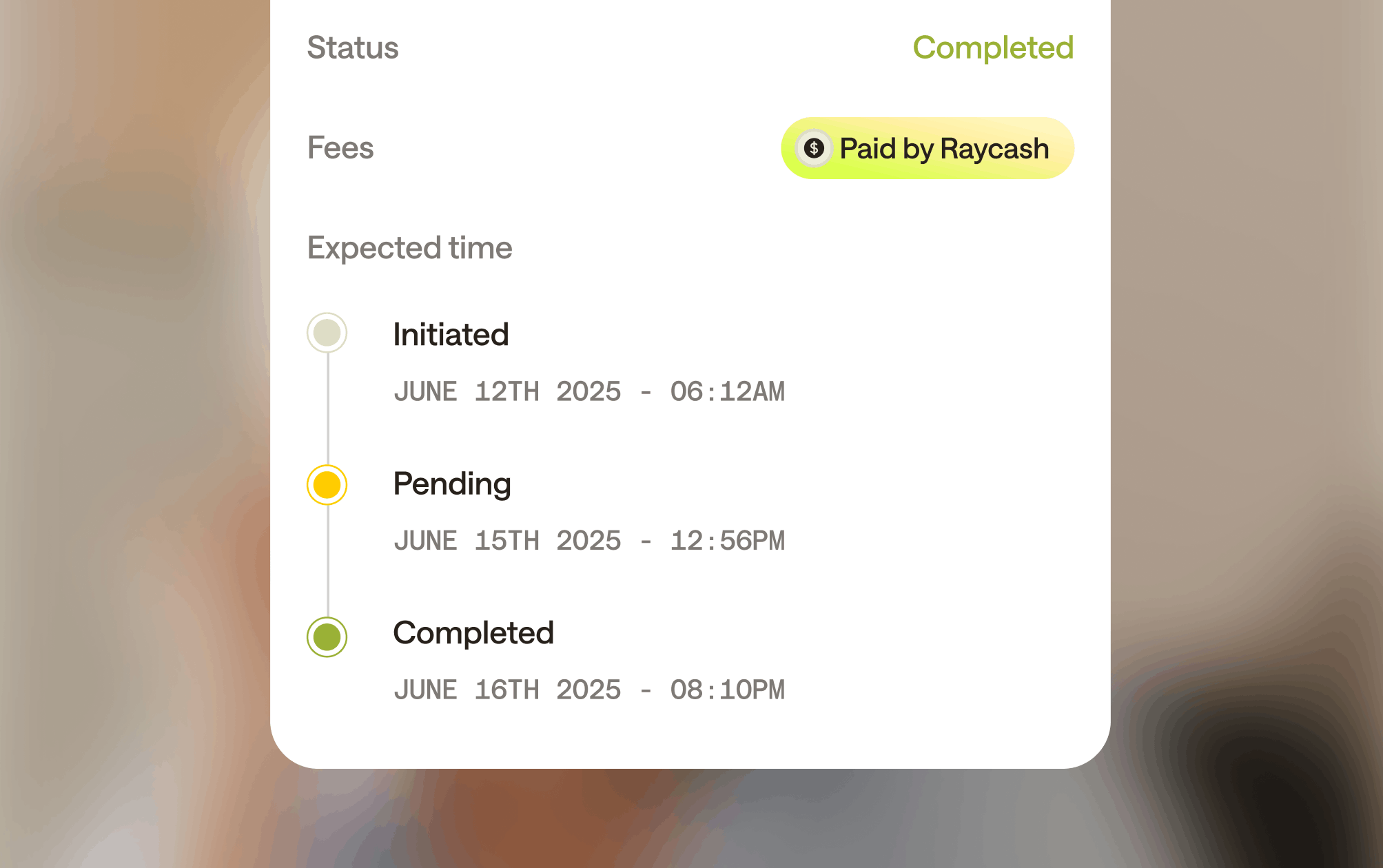Click the 12:56PM pending time
Image resolution: width=1383 pixels, height=868 pixels.
(x=727, y=541)
